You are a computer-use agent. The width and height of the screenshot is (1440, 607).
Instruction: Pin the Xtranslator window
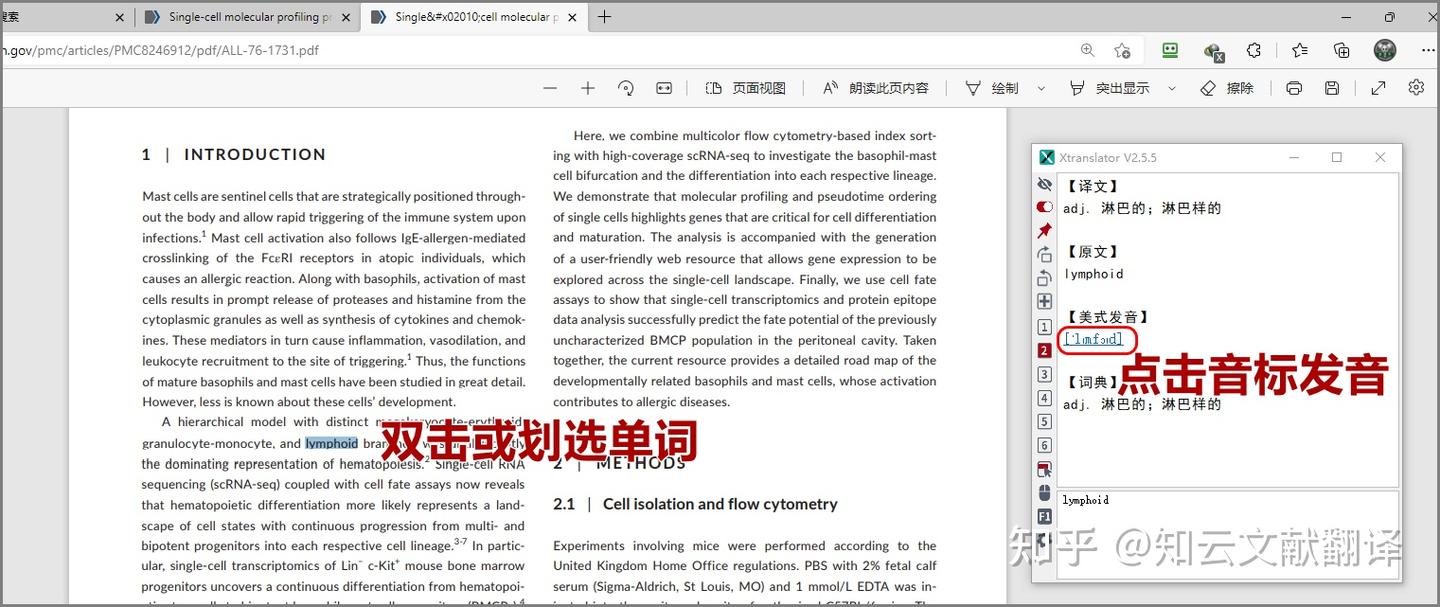(1044, 230)
